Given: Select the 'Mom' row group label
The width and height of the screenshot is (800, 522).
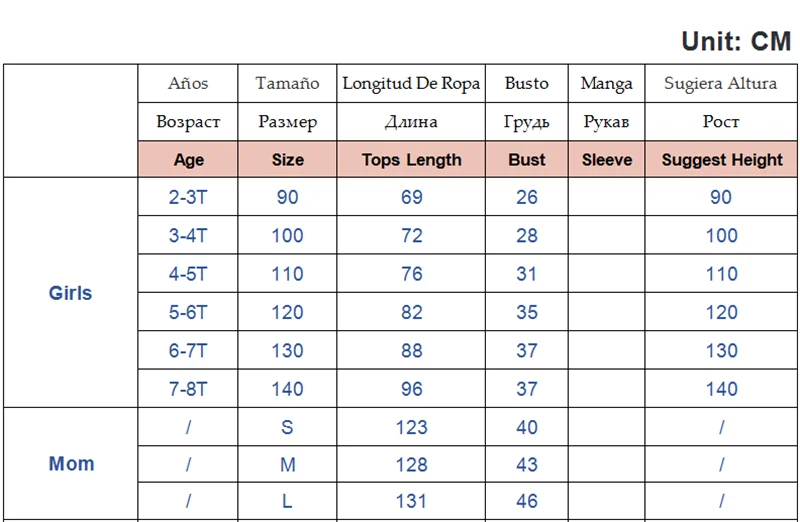Looking at the screenshot, I should tap(71, 464).
